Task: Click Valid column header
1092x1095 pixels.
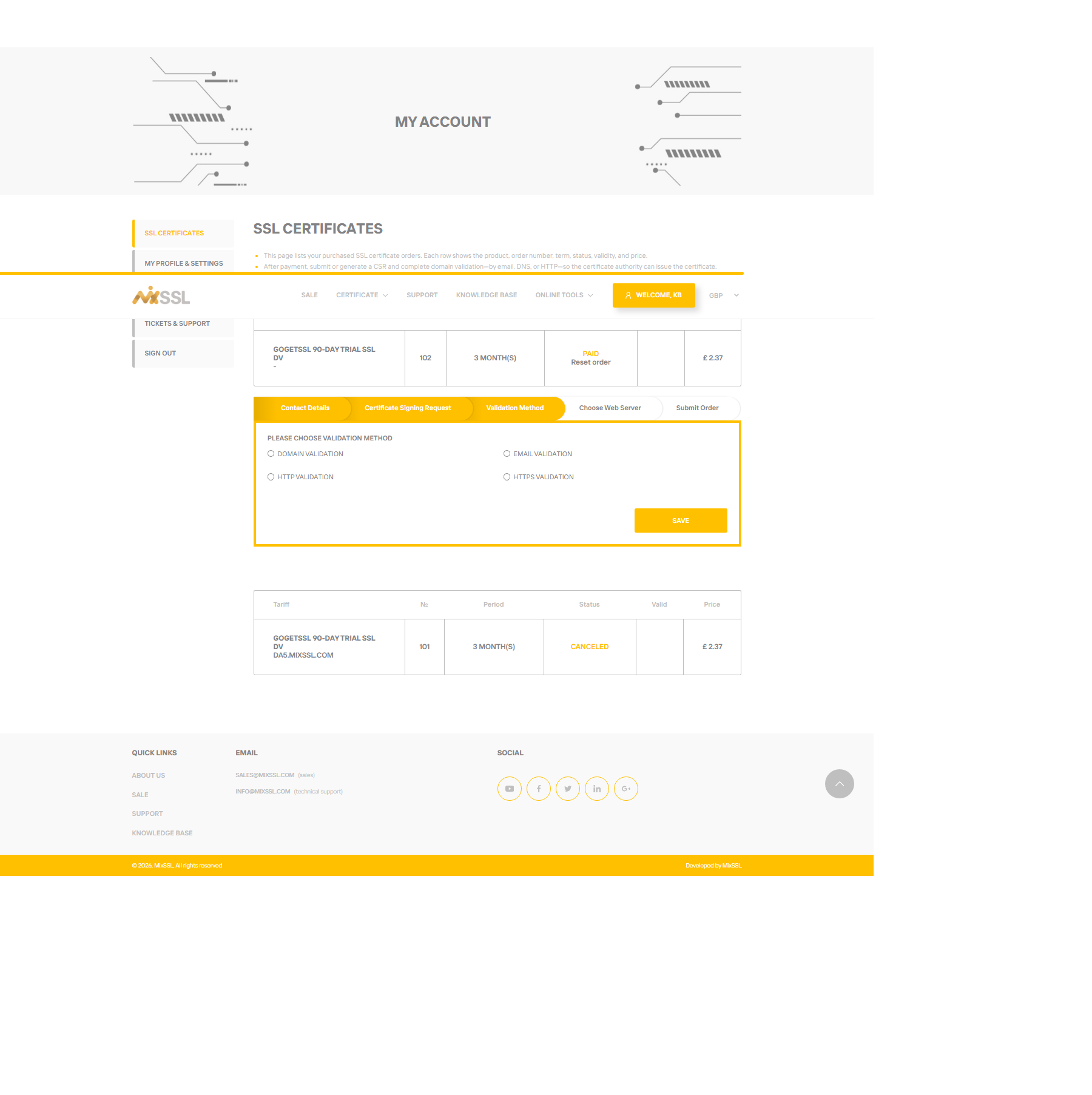Action: pos(659,605)
